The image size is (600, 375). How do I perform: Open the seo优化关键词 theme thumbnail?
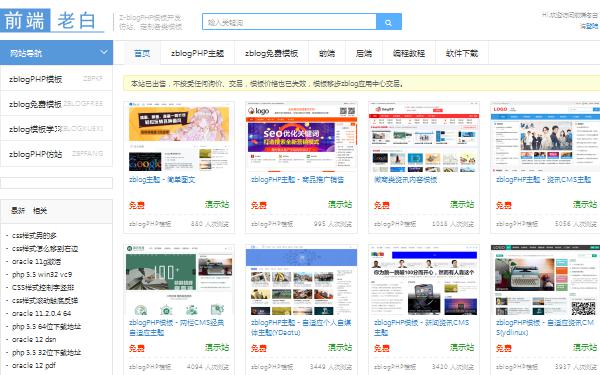tap(301, 137)
